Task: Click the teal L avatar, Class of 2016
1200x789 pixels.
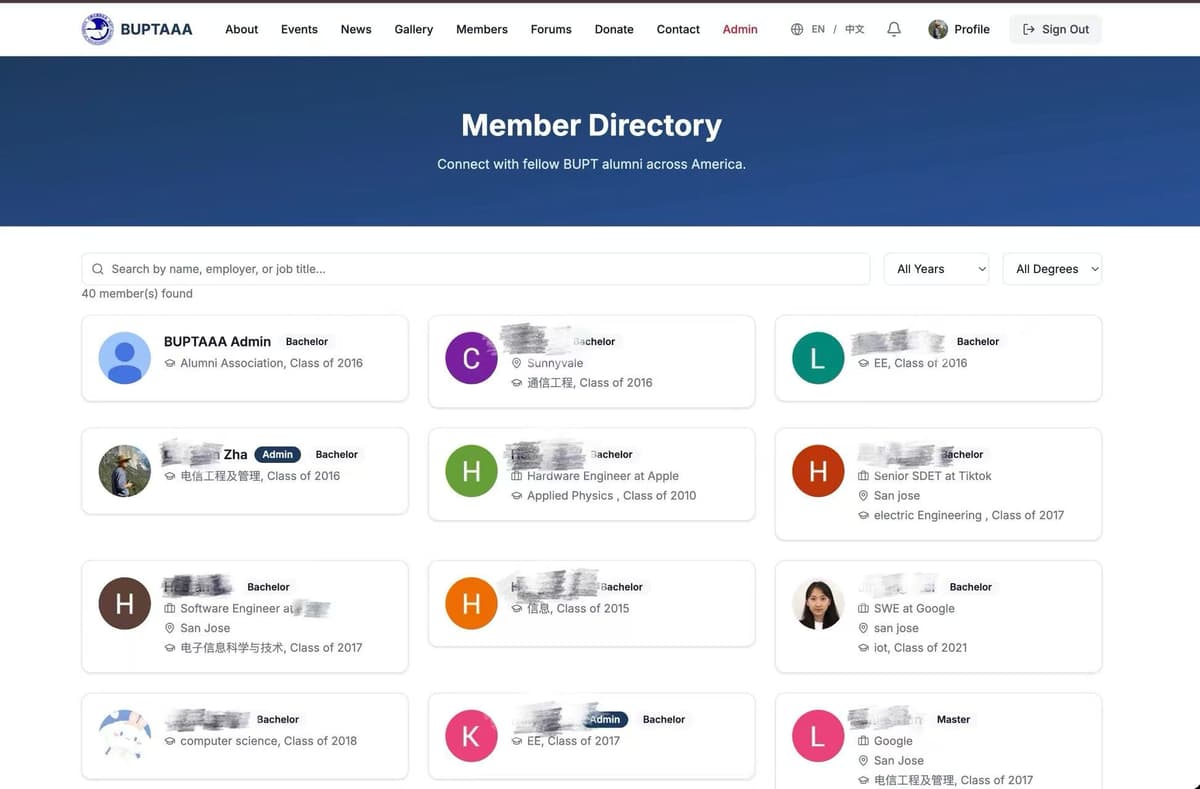Action: pyautogui.click(x=818, y=358)
